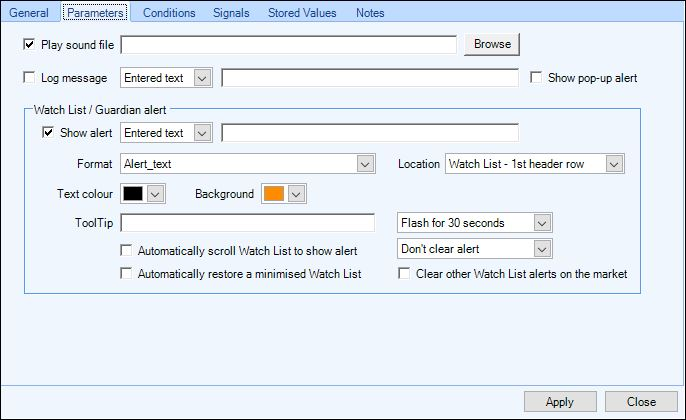Open the Don't clear alert dropdown

475,249
